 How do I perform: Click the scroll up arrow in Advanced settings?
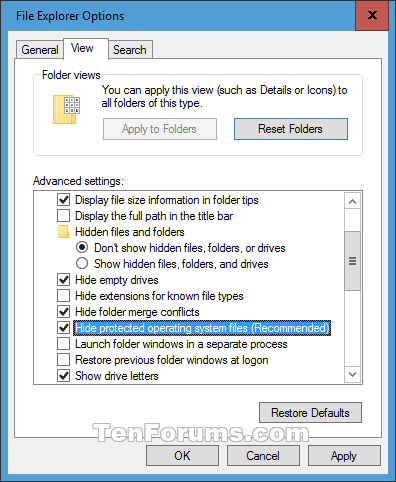click(x=352, y=201)
